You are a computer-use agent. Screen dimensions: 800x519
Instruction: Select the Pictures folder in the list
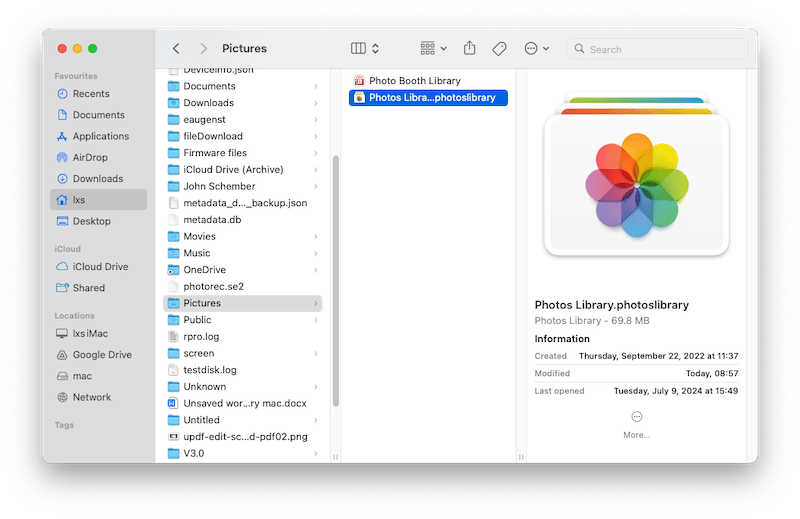pos(202,303)
